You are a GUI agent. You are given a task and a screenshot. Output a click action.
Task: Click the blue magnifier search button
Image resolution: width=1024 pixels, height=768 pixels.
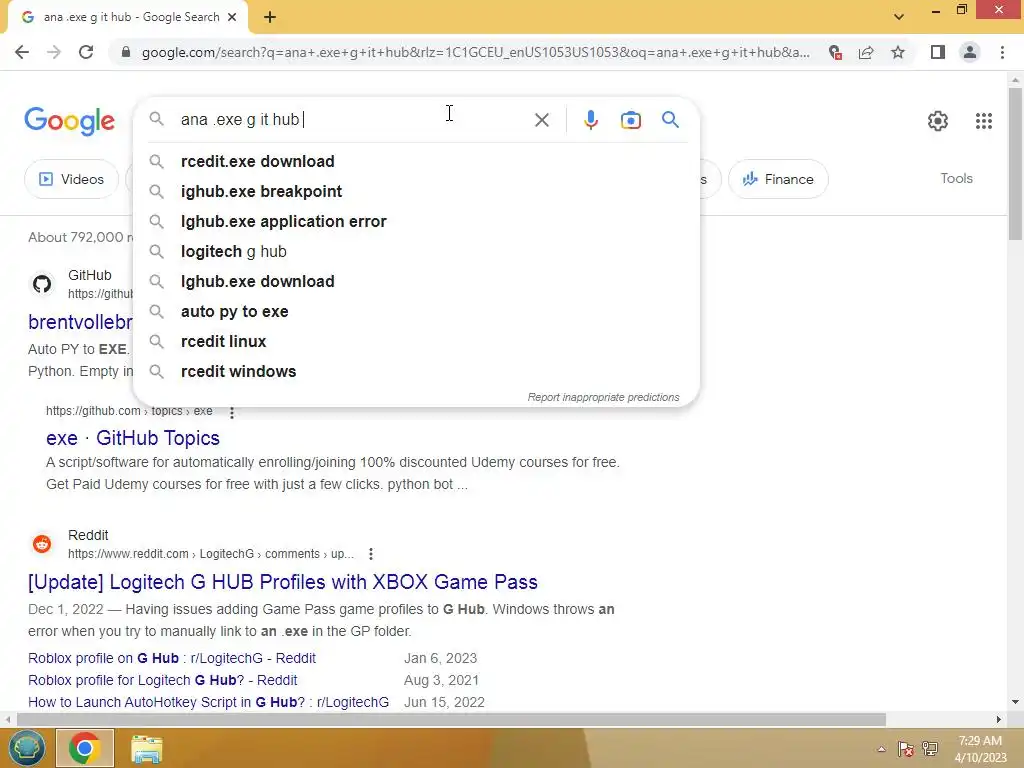[670, 120]
